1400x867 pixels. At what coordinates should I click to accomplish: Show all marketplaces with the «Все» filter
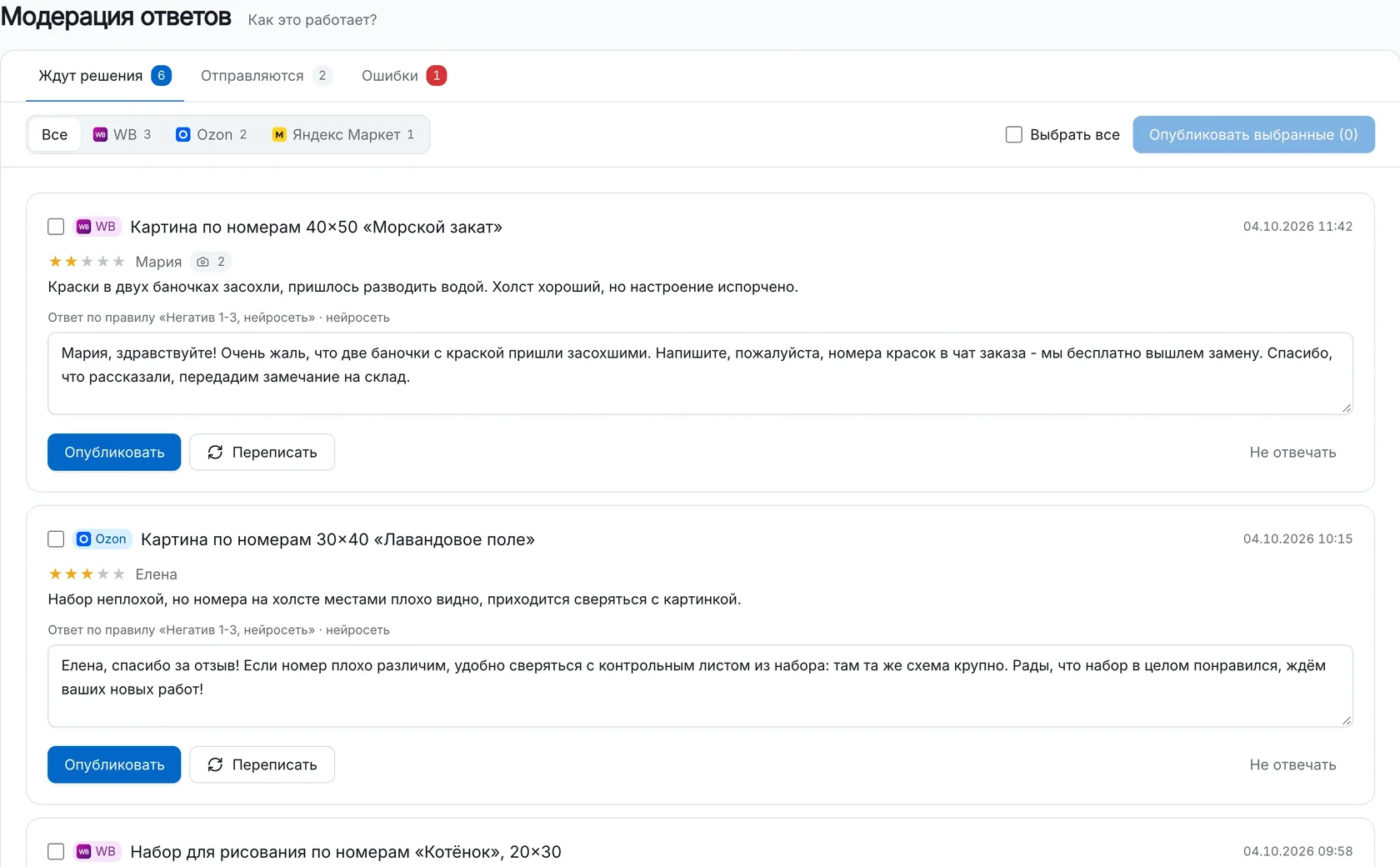coord(55,134)
